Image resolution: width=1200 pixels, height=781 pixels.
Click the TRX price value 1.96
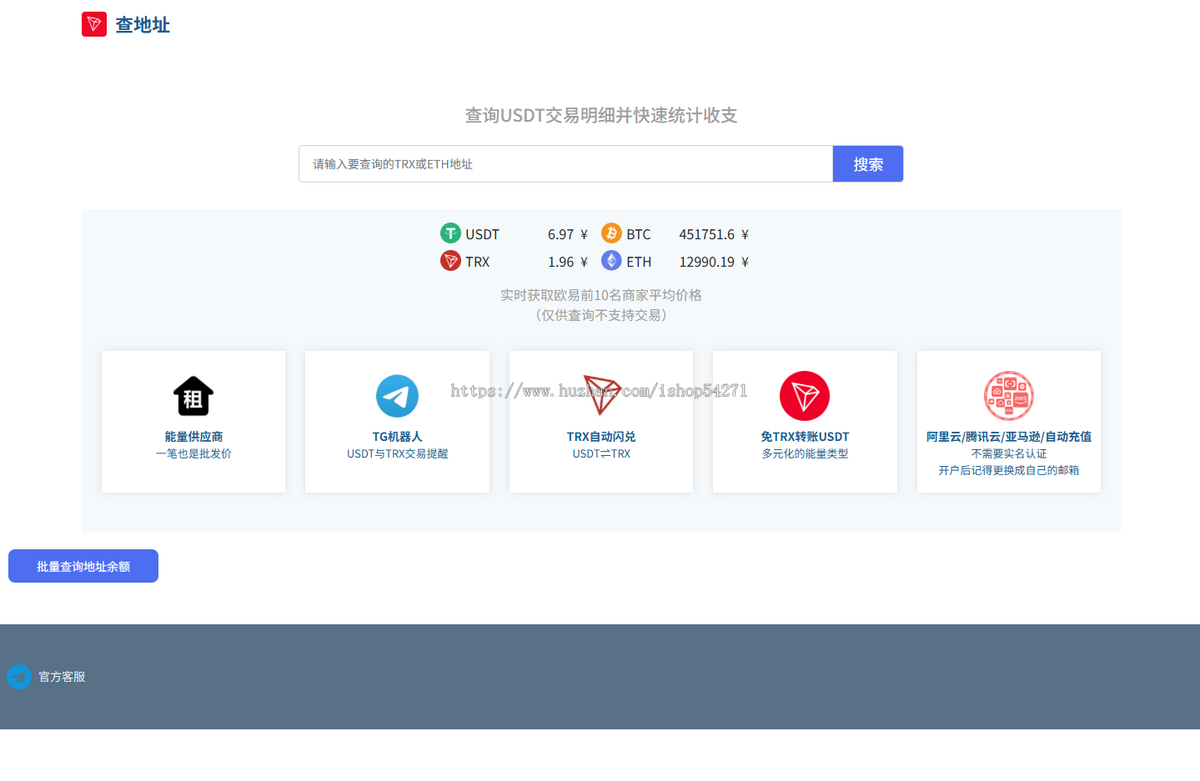561,262
